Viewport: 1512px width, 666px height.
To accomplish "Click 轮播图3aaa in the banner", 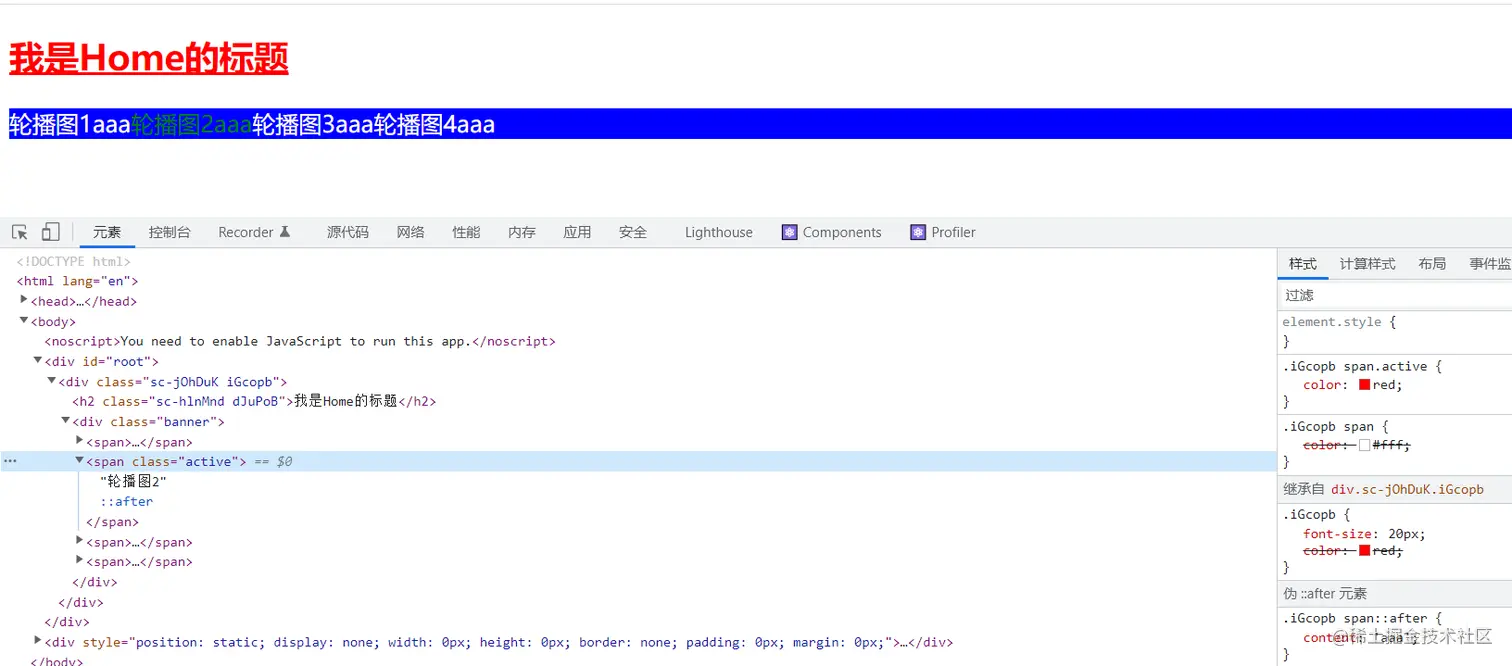I will [313, 125].
